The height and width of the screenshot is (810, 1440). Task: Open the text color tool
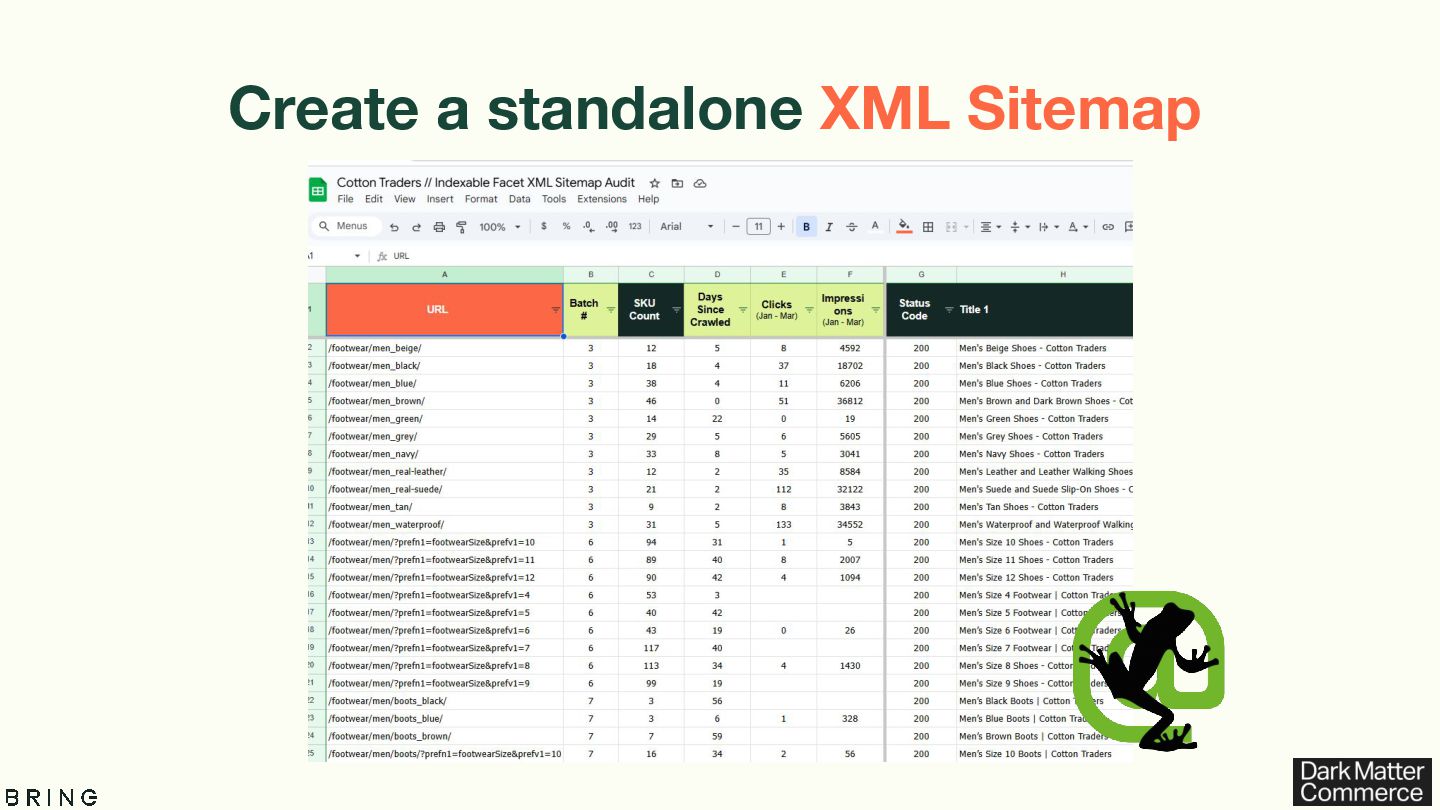click(x=875, y=227)
